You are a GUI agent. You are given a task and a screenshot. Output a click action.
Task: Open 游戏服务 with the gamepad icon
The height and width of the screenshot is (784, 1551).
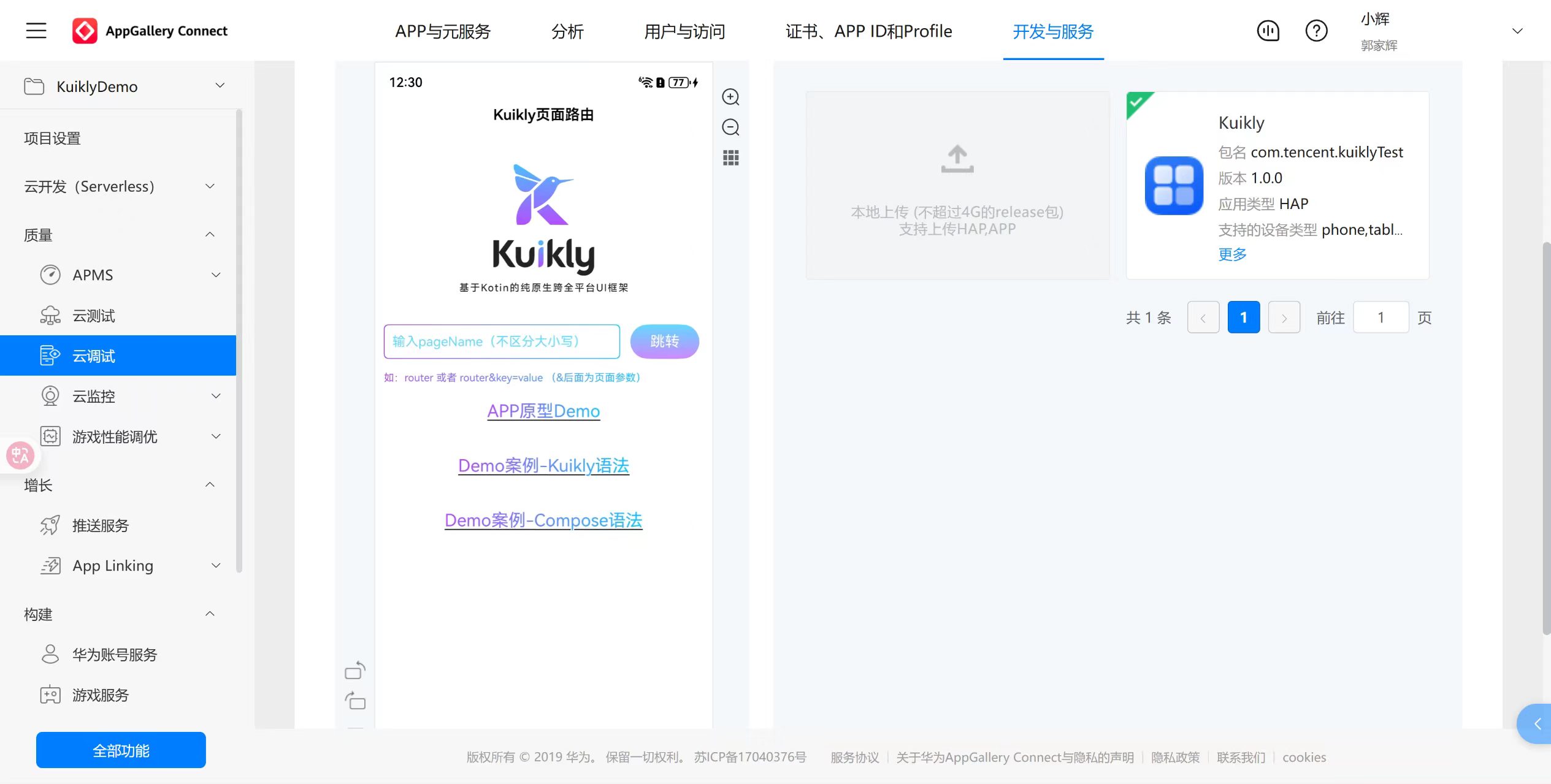(x=100, y=695)
